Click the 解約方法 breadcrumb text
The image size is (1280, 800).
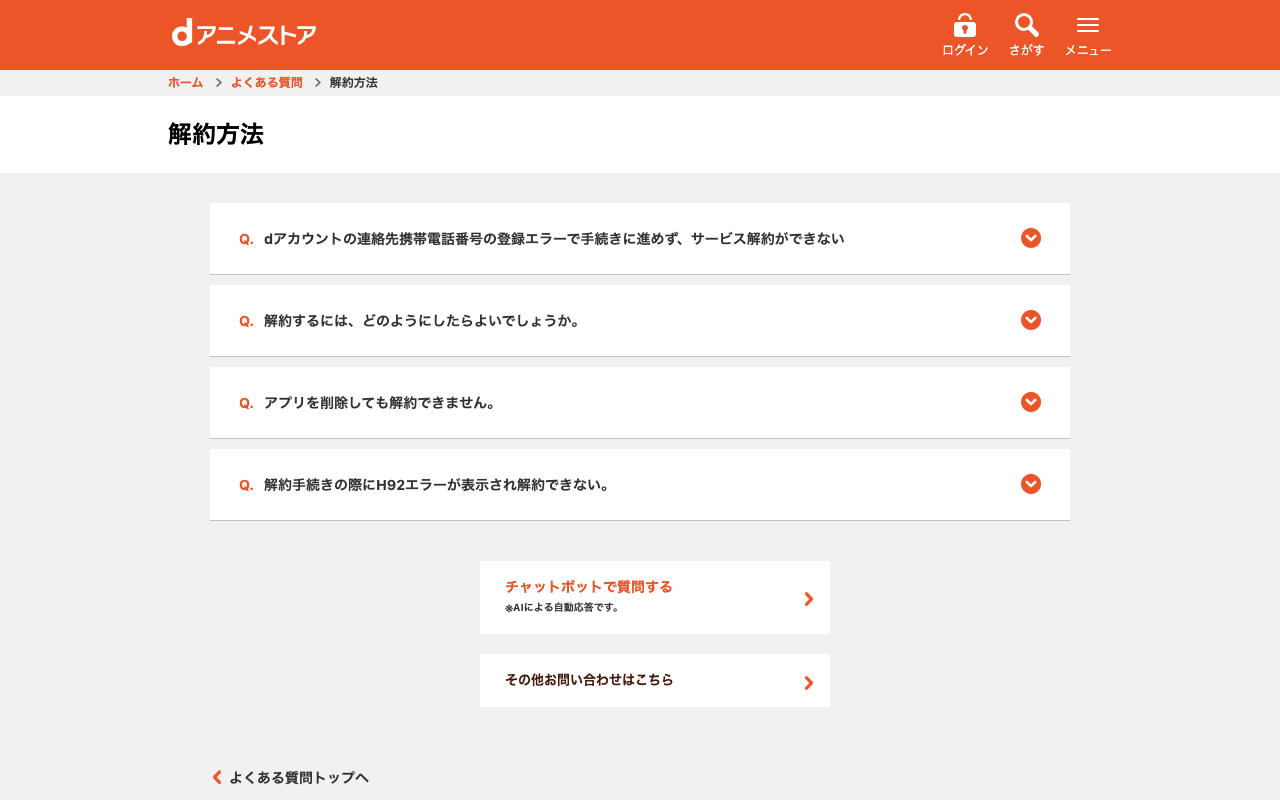(x=354, y=83)
